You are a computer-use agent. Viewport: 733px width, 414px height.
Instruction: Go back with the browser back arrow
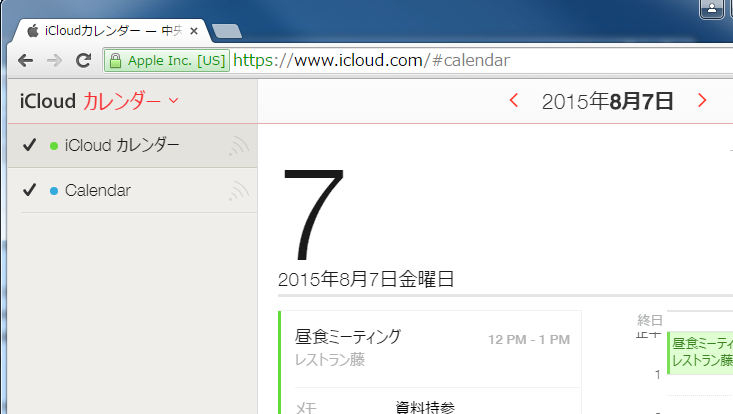click(25, 60)
